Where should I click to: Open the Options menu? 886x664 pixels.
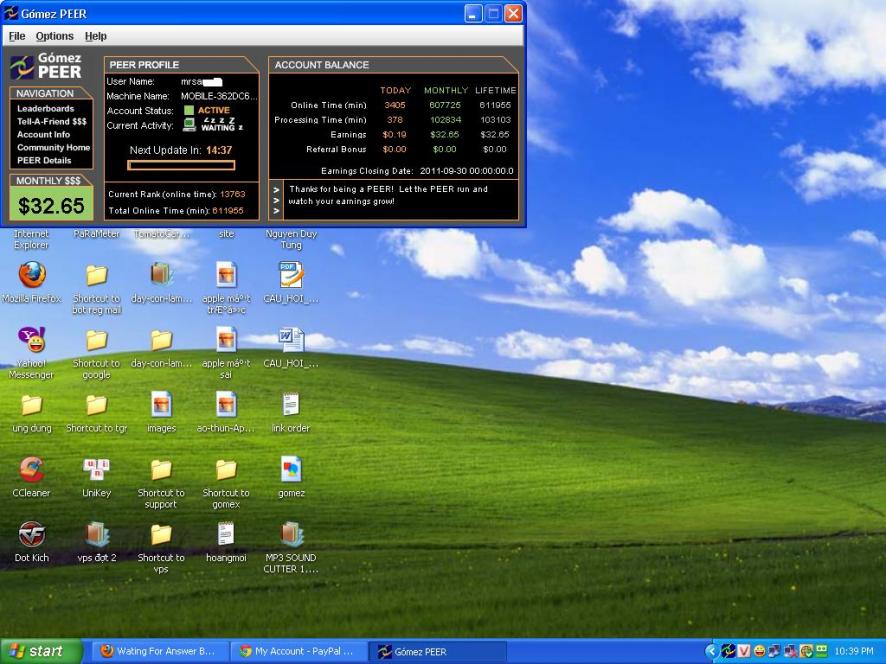pyautogui.click(x=55, y=36)
